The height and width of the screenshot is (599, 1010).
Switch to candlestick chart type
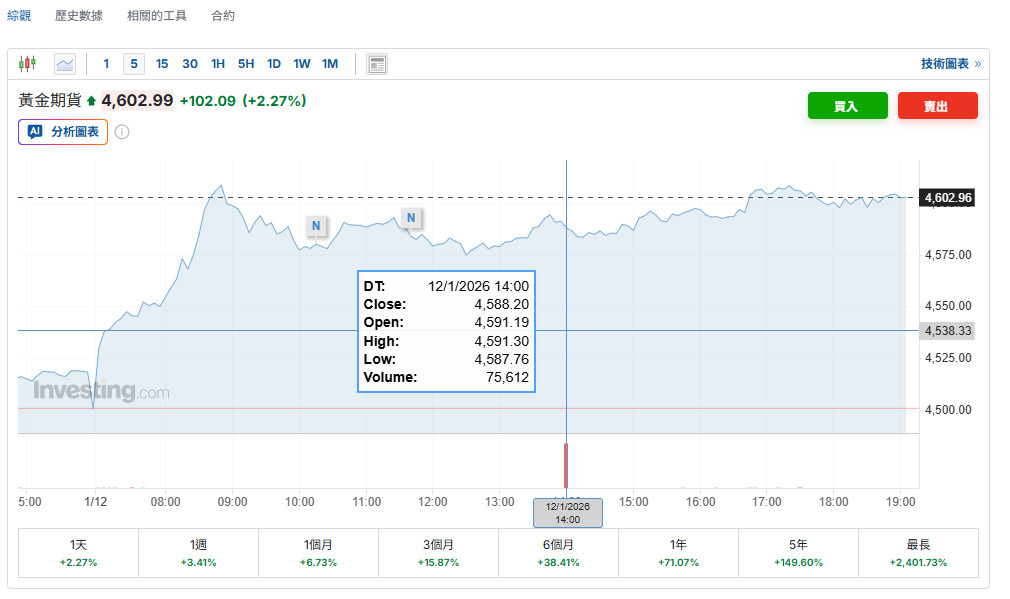point(27,64)
